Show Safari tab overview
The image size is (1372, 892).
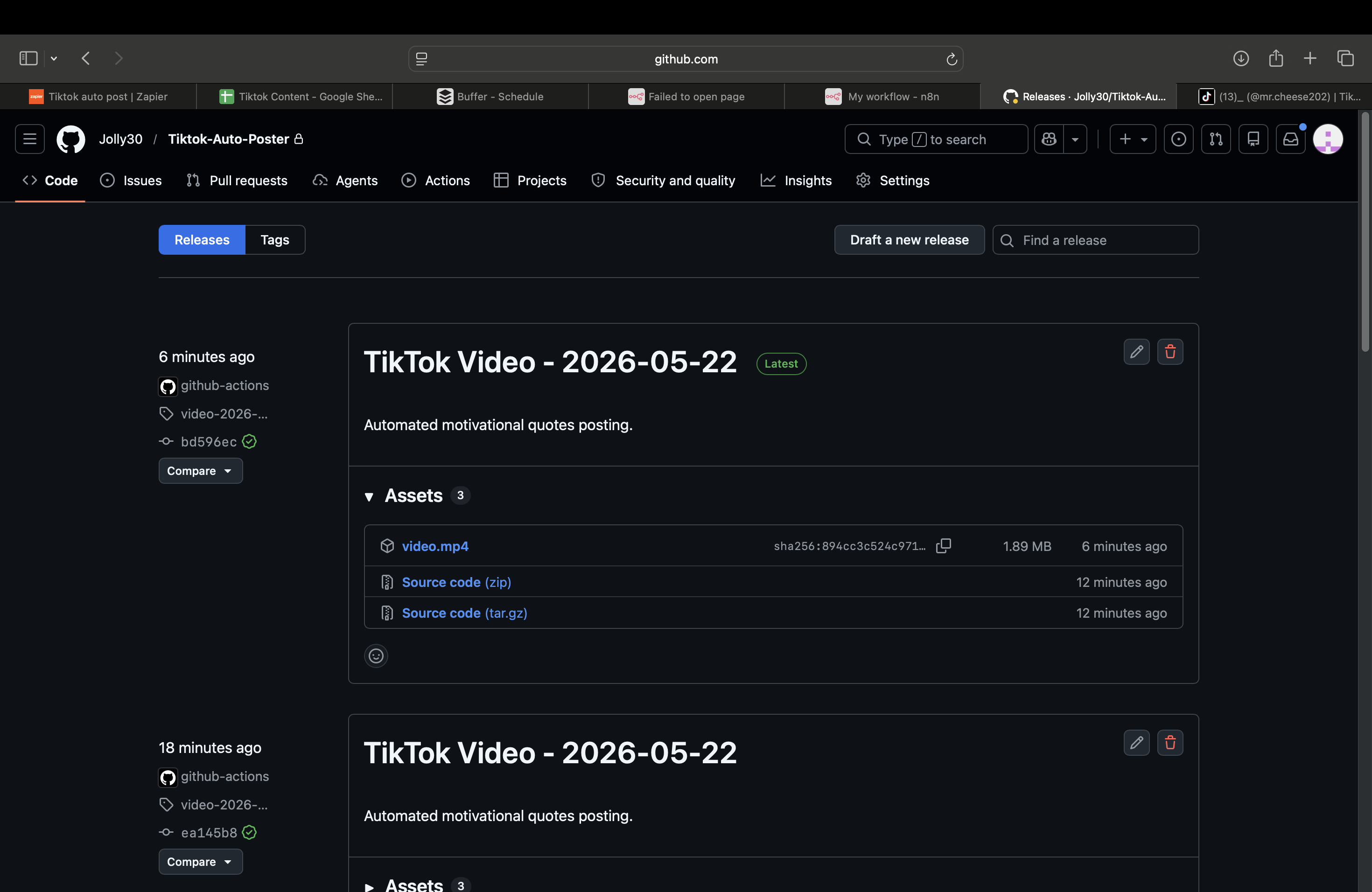pos(1345,58)
